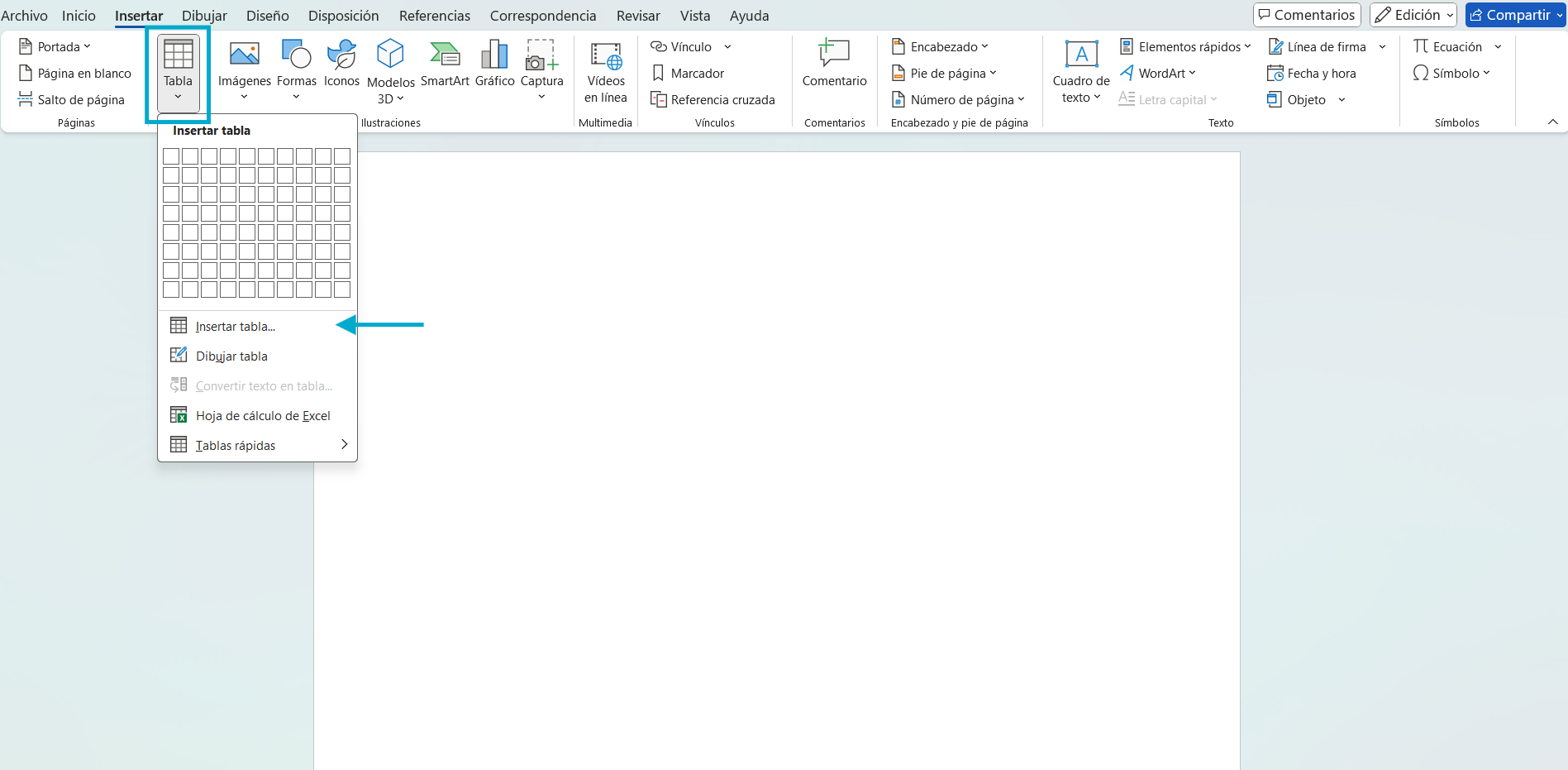The image size is (1568, 770).
Task: Click the top-left cell of the table grid
Action: coord(171,156)
